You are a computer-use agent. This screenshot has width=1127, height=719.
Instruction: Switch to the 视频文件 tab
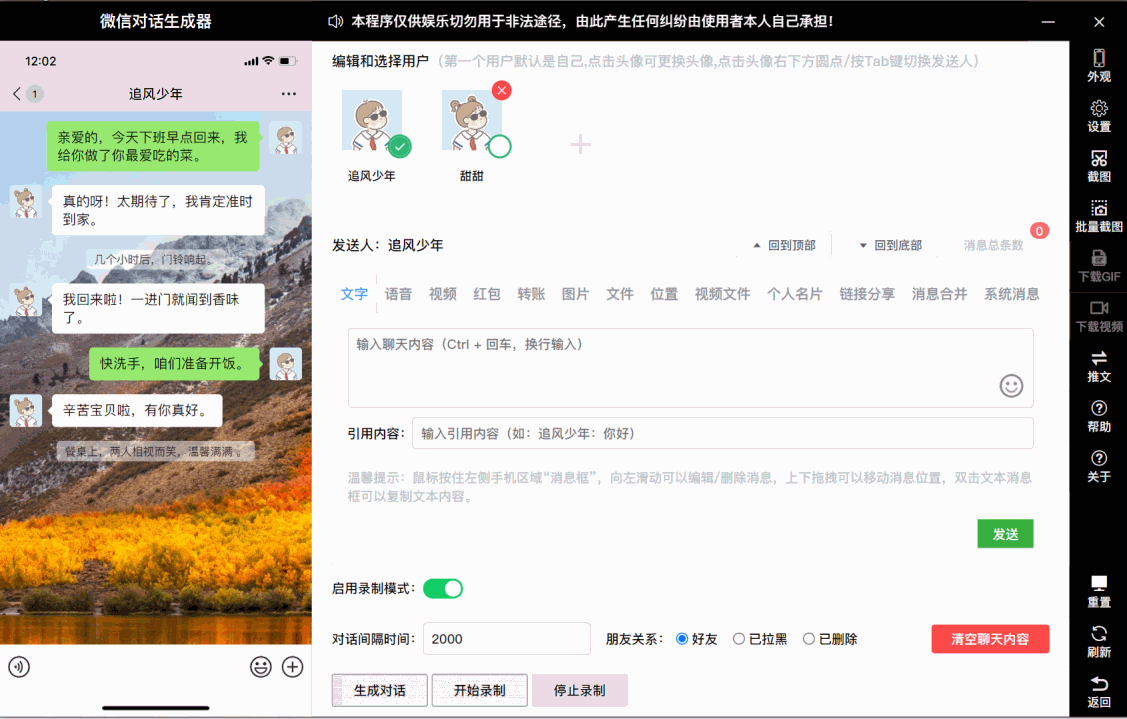coord(722,294)
